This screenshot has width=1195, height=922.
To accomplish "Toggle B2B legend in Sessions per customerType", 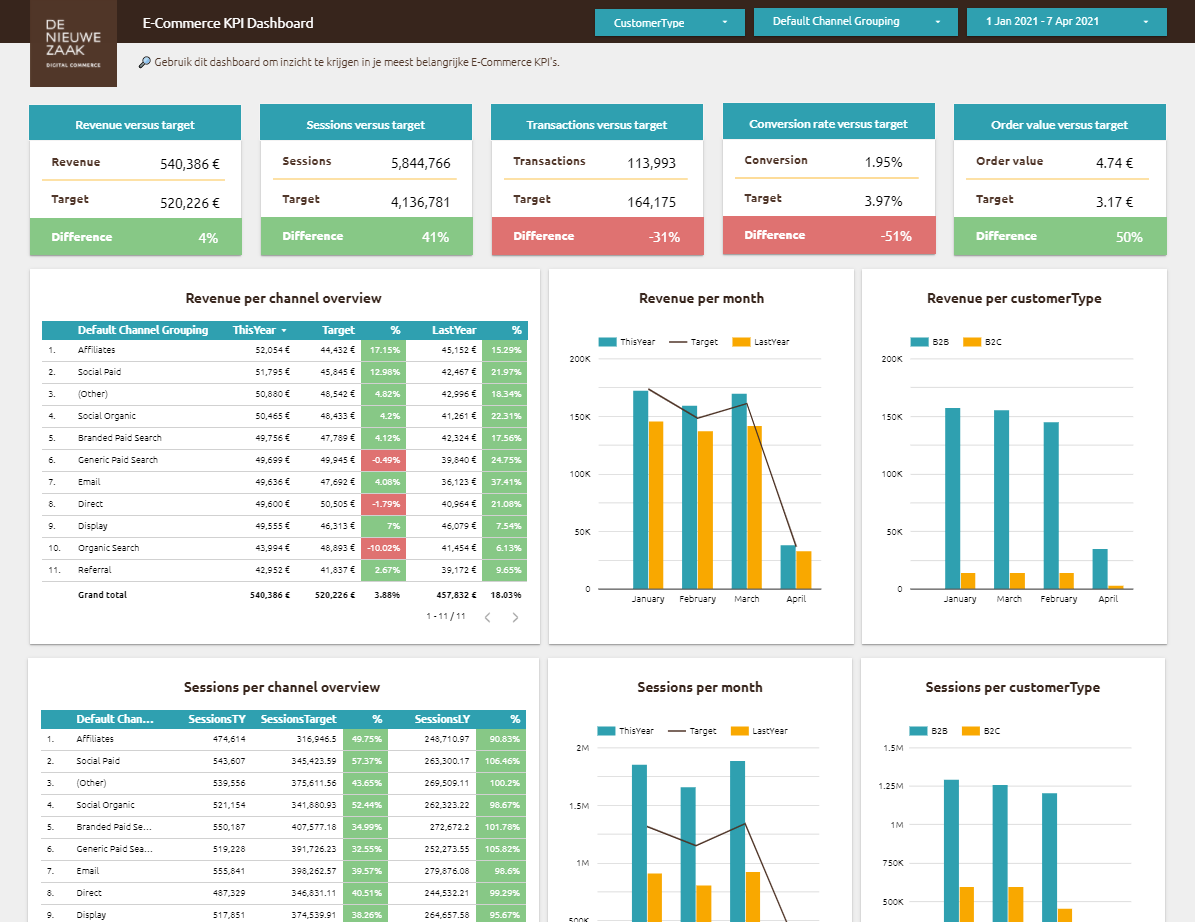I will [927, 731].
